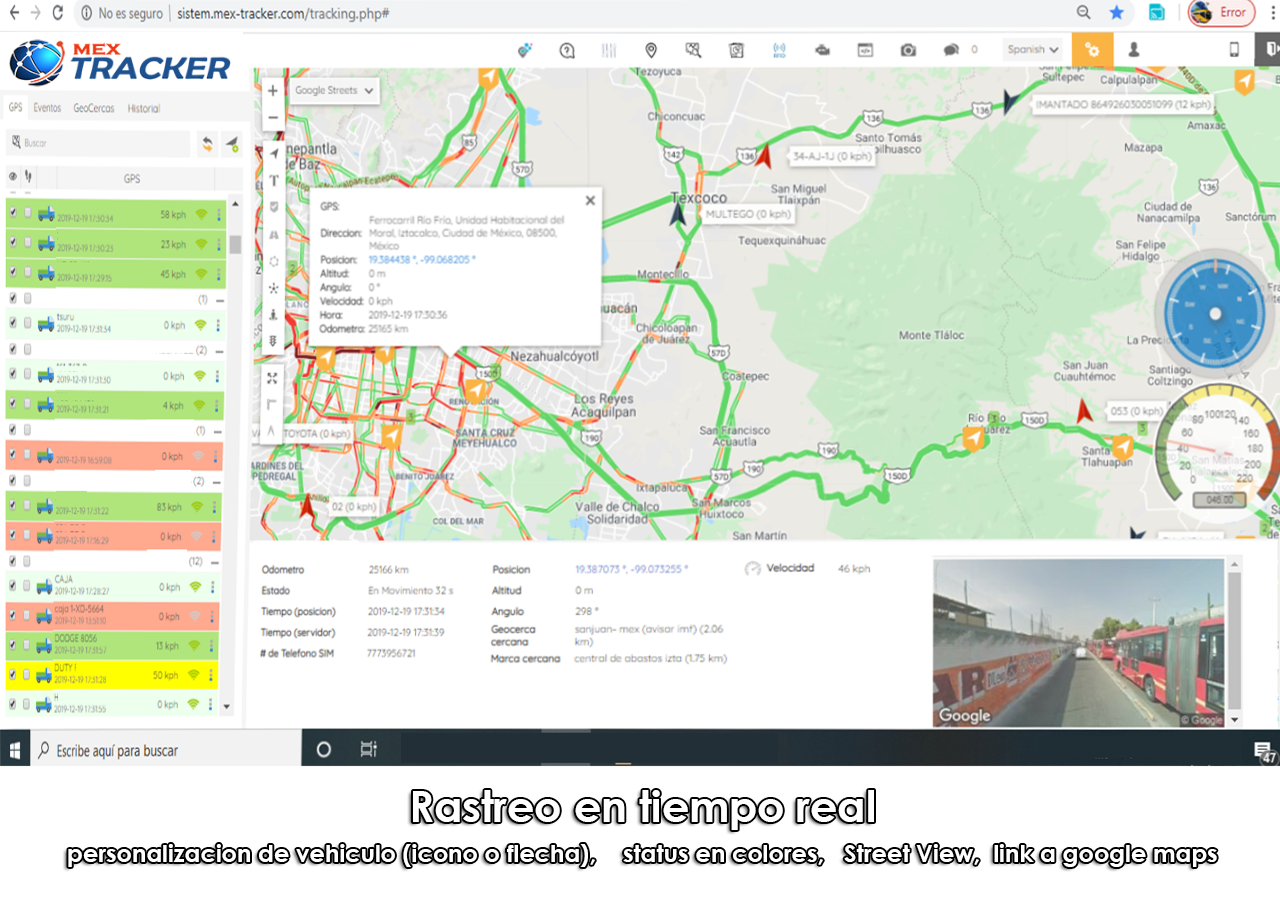Click the mobile phone version icon
The width and height of the screenshot is (1280, 900).
(x=1234, y=50)
